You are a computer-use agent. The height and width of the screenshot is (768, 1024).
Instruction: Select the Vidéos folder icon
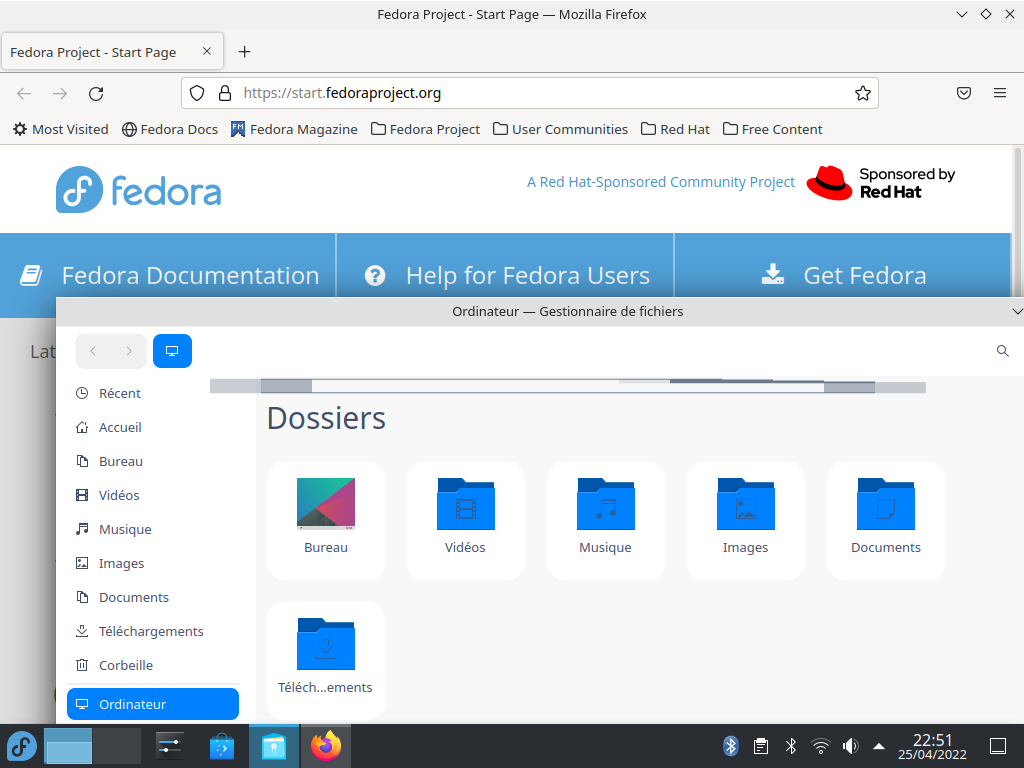(x=466, y=504)
